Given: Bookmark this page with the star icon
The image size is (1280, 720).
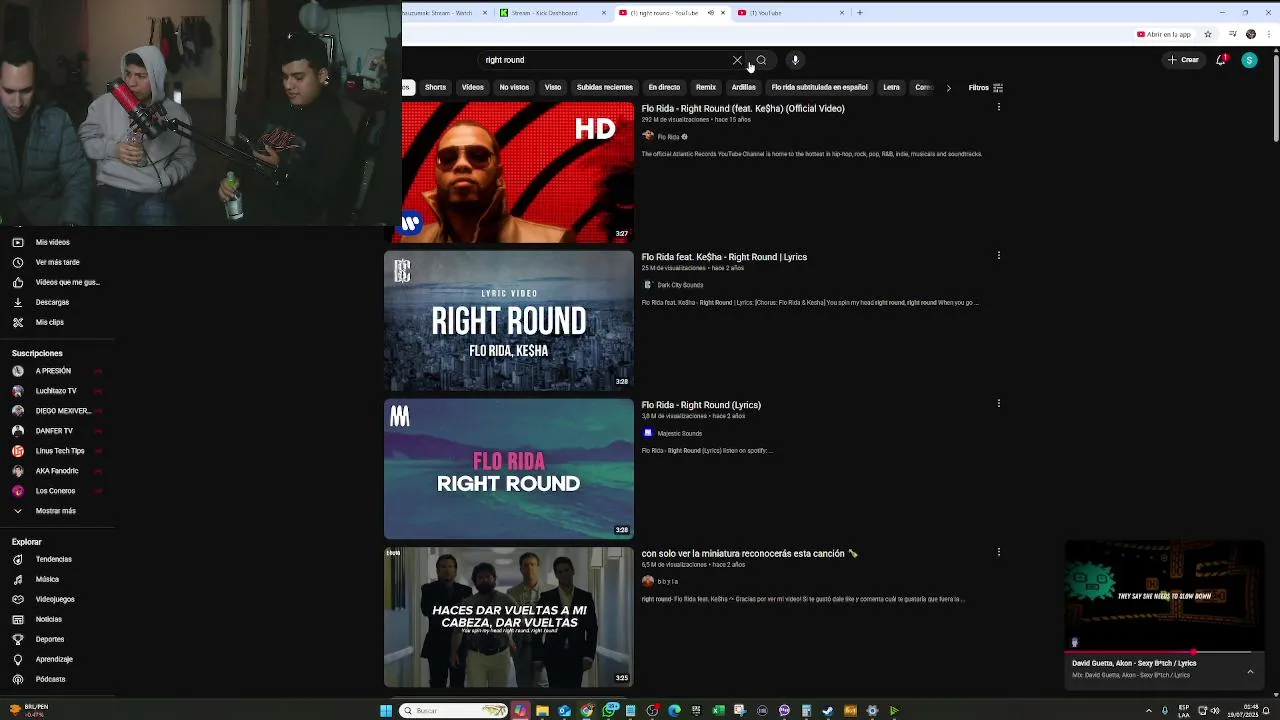Looking at the screenshot, I should tap(1208, 34).
